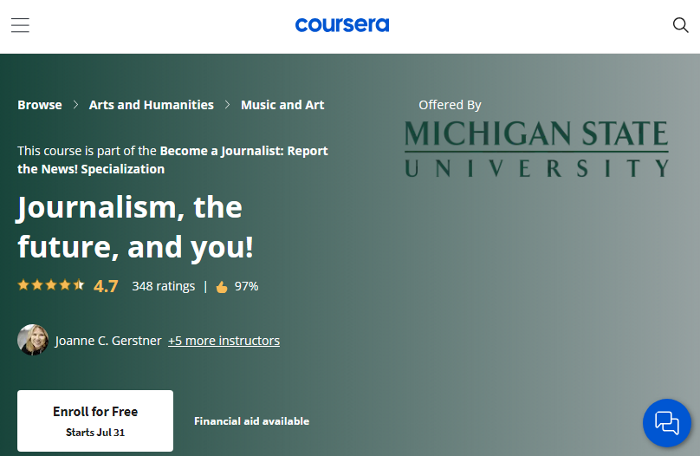View the 348 ratings count
Viewport: 700px width, 456px height.
point(163,286)
